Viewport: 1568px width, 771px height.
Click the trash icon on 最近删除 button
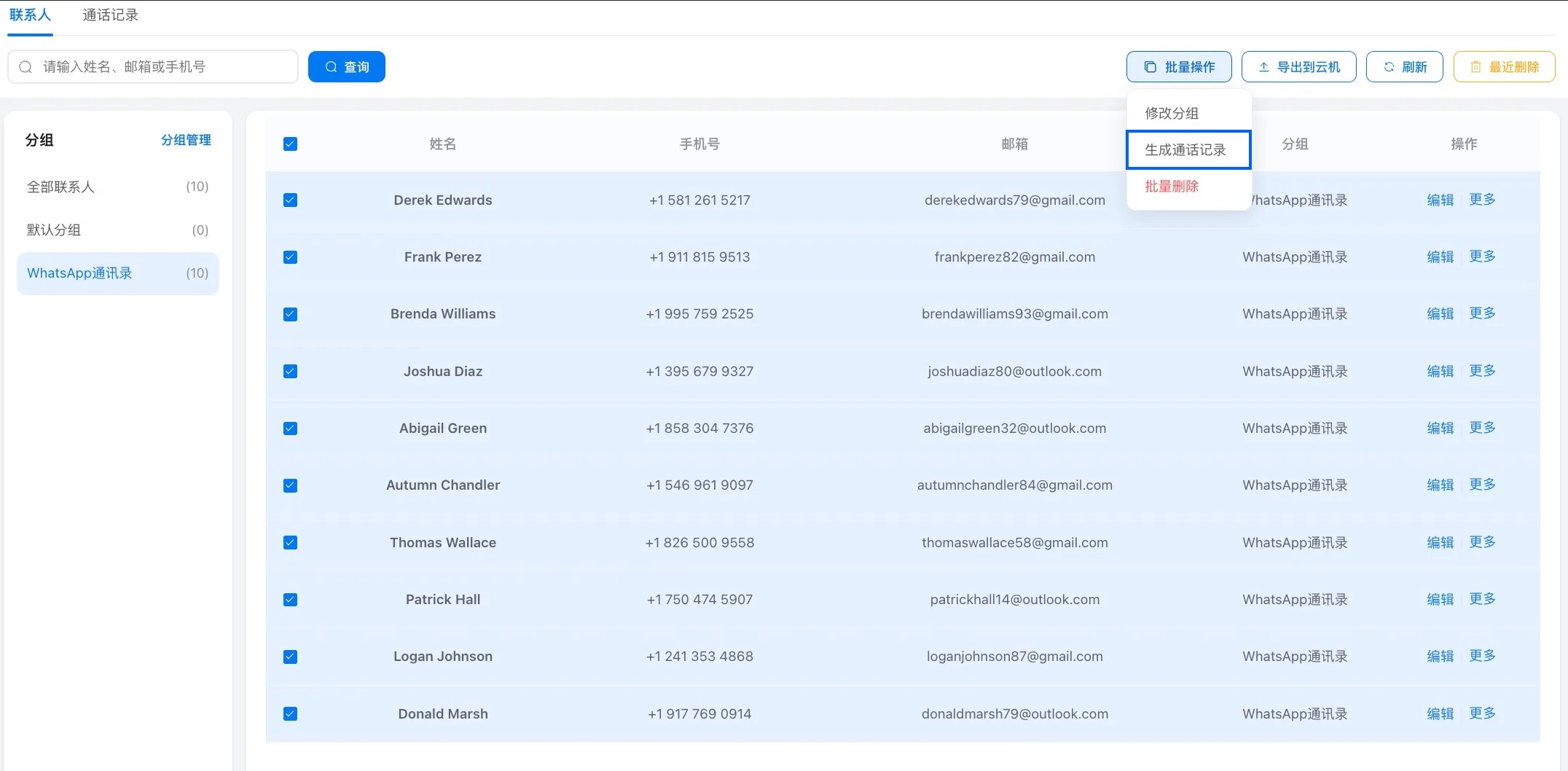(x=1475, y=67)
